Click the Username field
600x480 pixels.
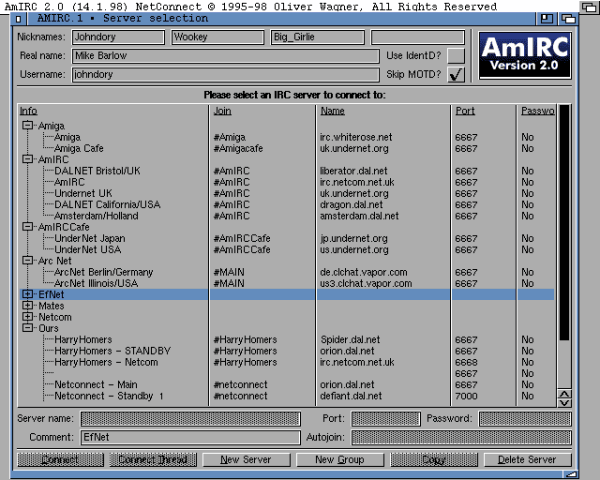(x=226, y=75)
